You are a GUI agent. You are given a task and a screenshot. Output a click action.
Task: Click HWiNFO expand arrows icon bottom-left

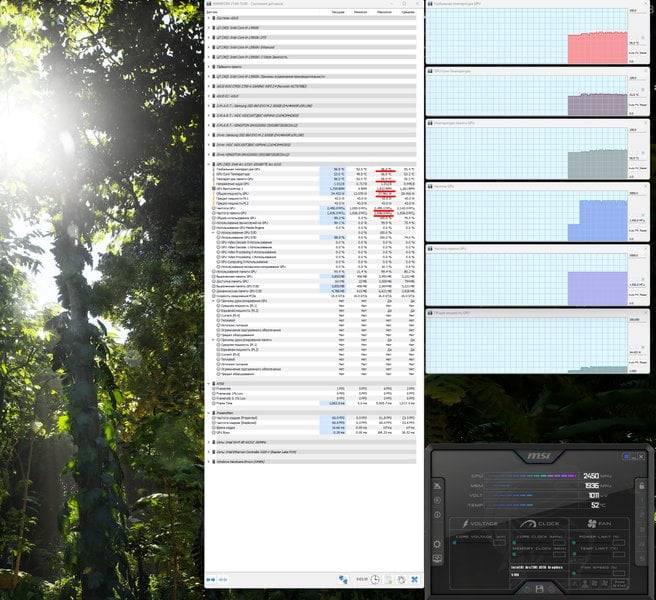(x=210, y=579)
